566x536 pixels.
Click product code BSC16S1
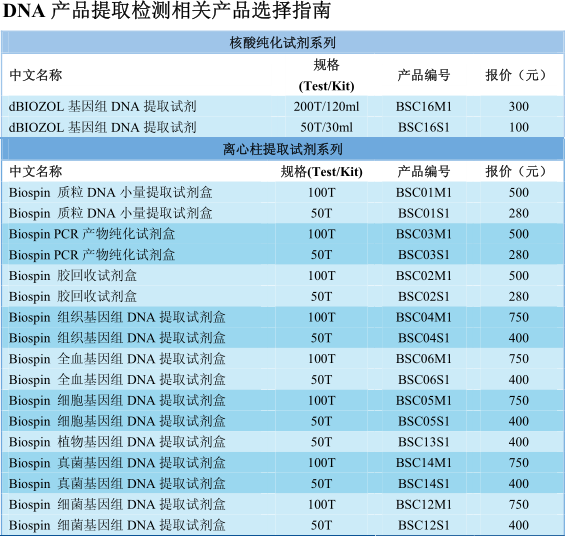tap(424, 127)
